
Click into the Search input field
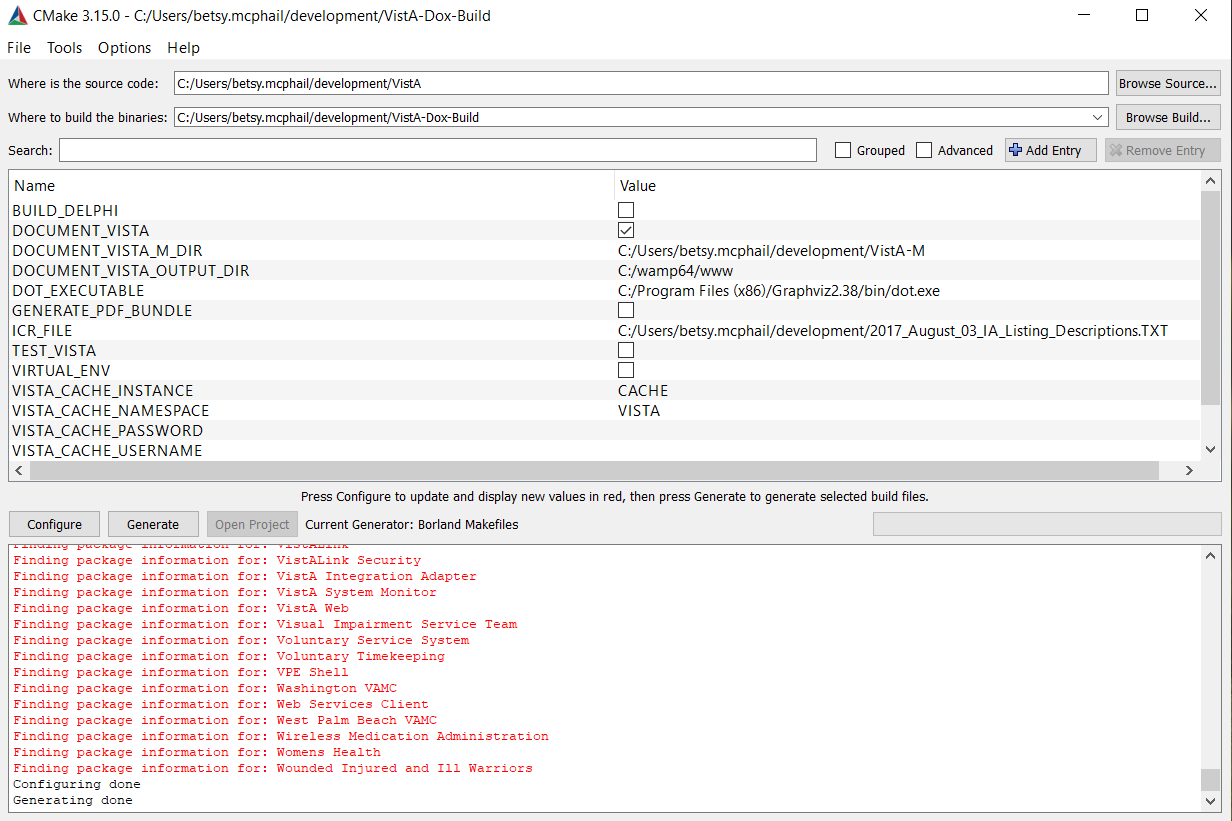point(437,150)
